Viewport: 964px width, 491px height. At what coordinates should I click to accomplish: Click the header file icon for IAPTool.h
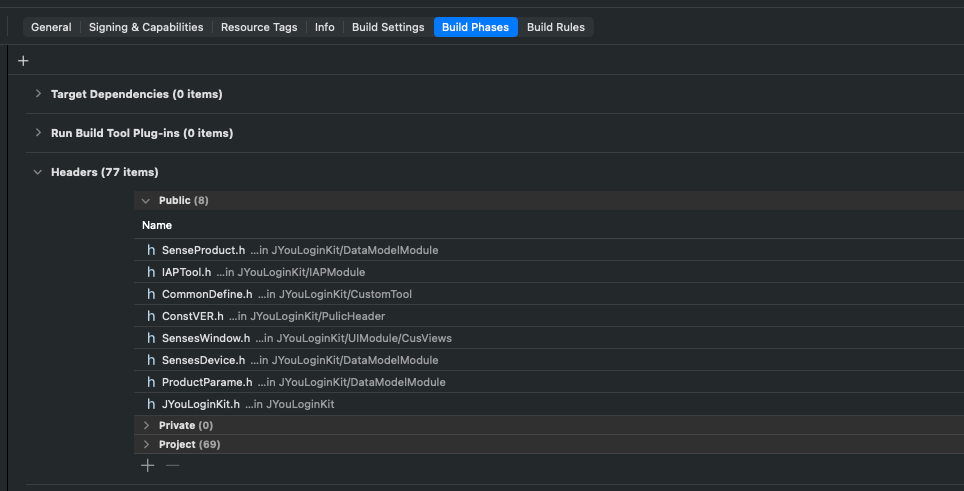tap(151, 272)
